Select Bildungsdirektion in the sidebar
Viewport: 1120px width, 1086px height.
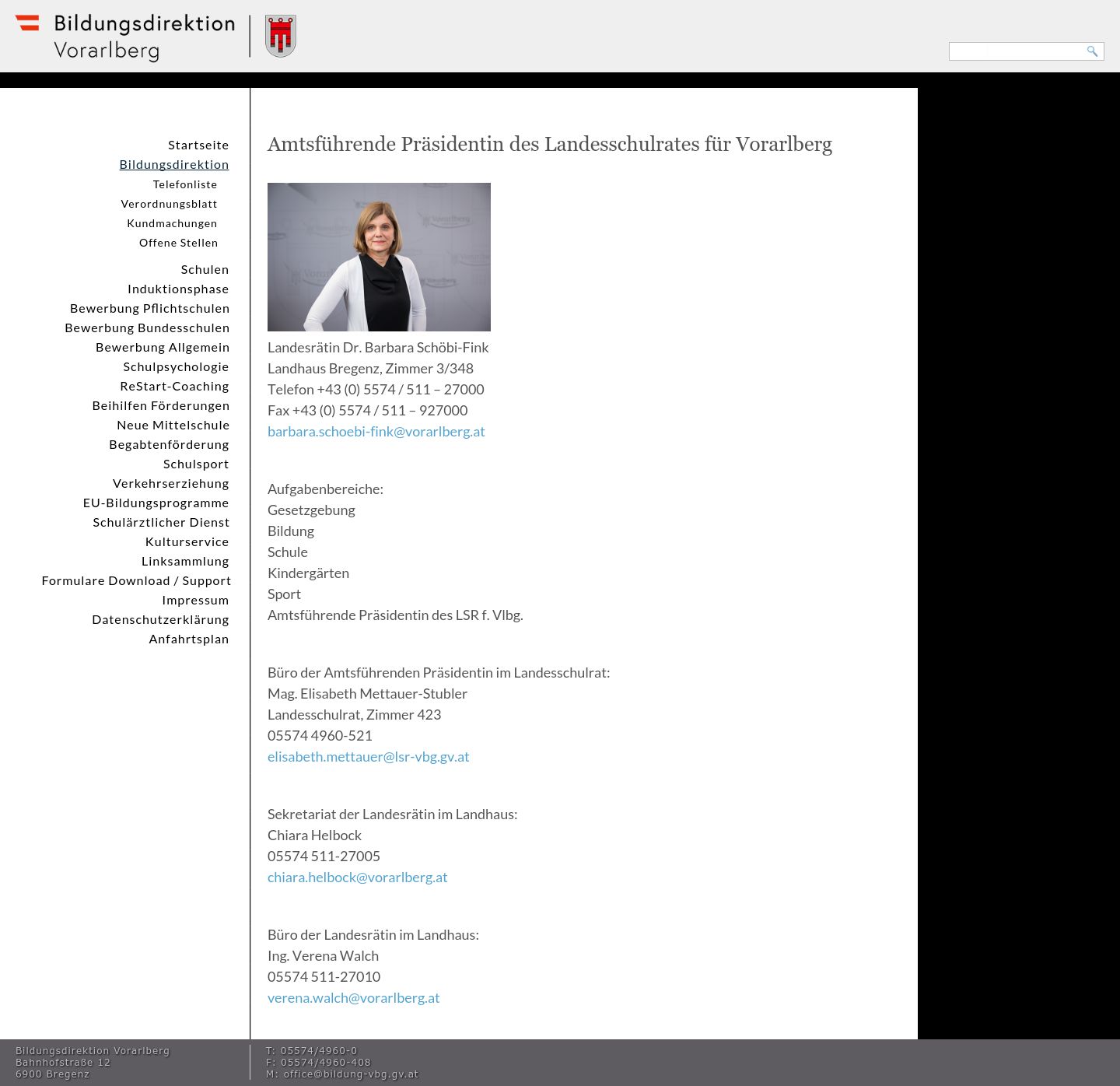174,164
